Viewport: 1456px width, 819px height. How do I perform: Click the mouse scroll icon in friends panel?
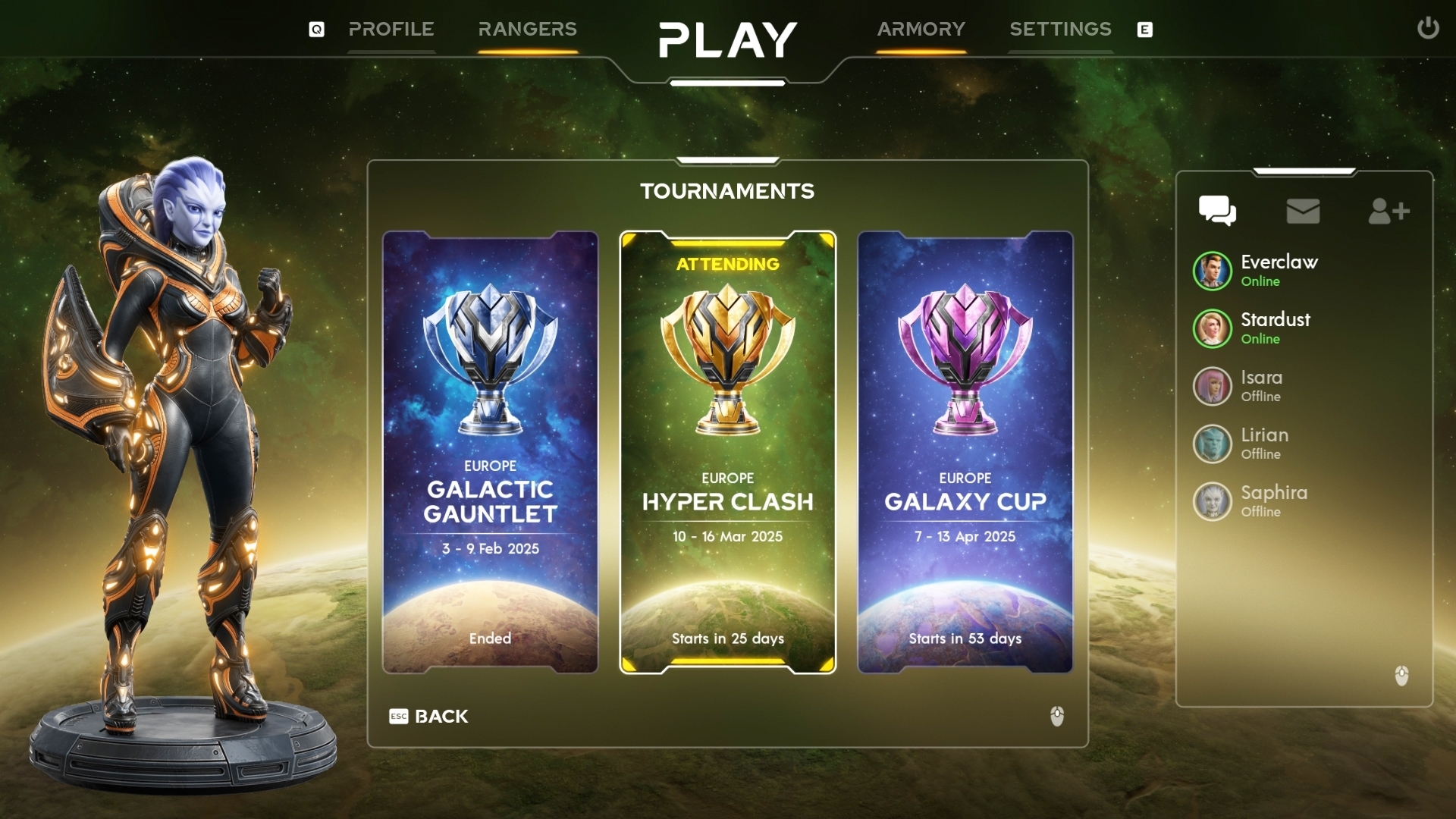point(1401,675)
